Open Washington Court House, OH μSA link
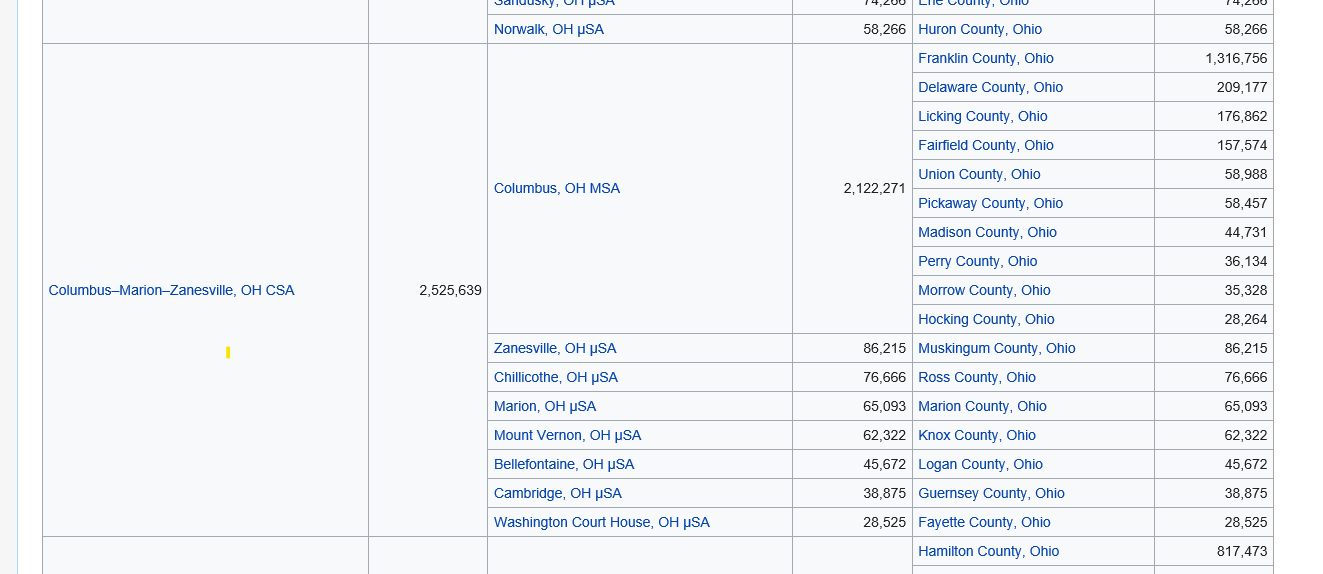The image size is (1323, 574). tap(602, 522)
